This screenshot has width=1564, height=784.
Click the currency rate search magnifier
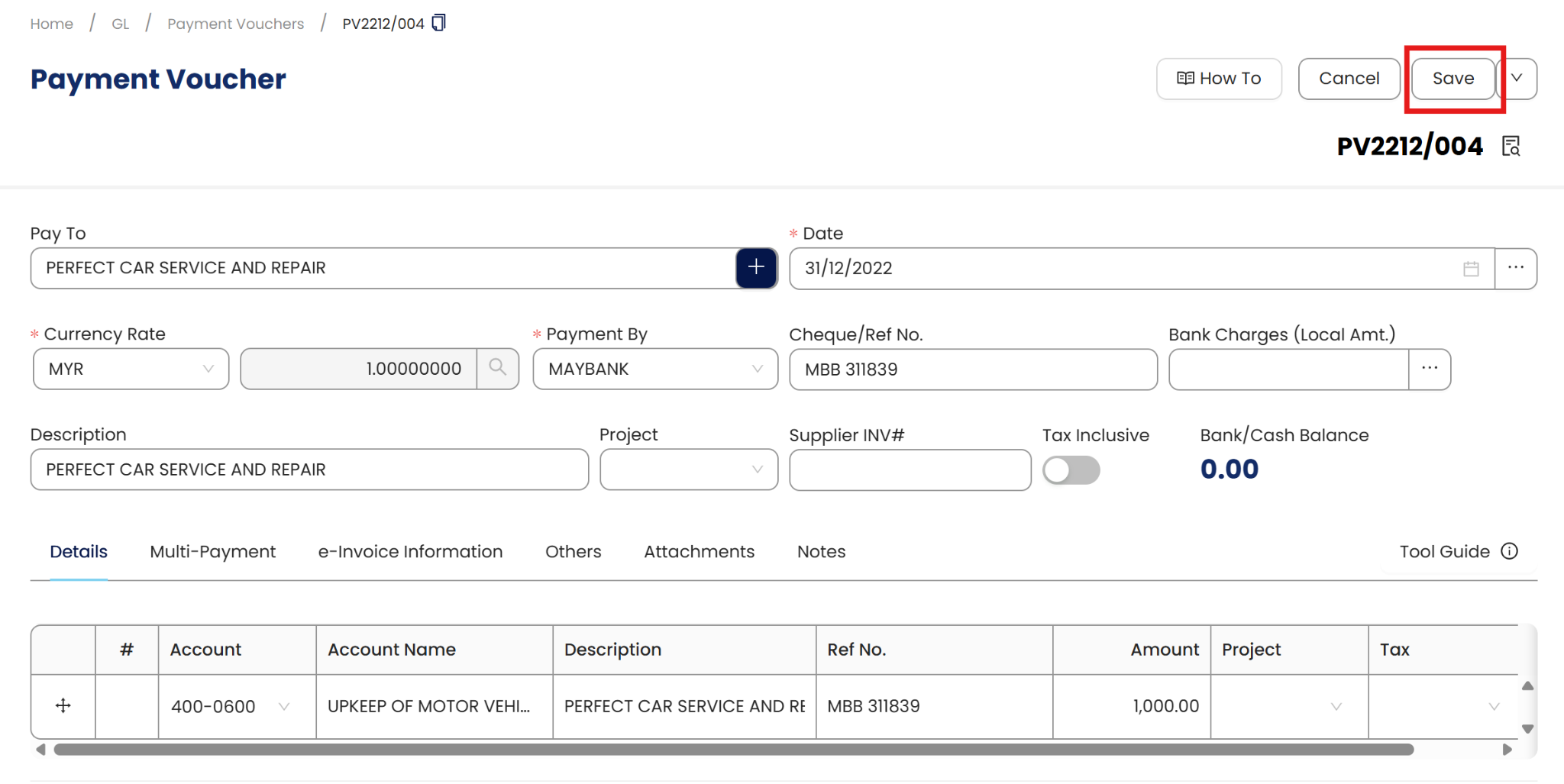tap(498, 369)
